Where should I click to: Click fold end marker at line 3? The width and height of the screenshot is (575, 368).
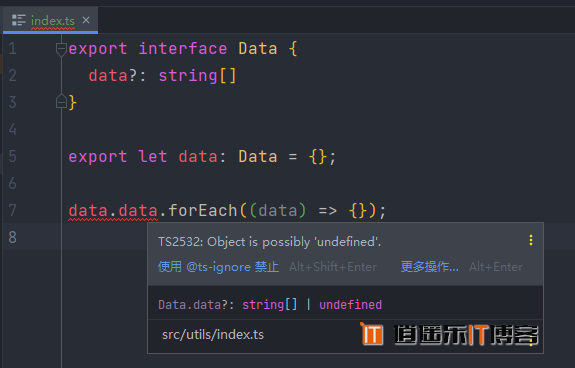coord(61,102)
